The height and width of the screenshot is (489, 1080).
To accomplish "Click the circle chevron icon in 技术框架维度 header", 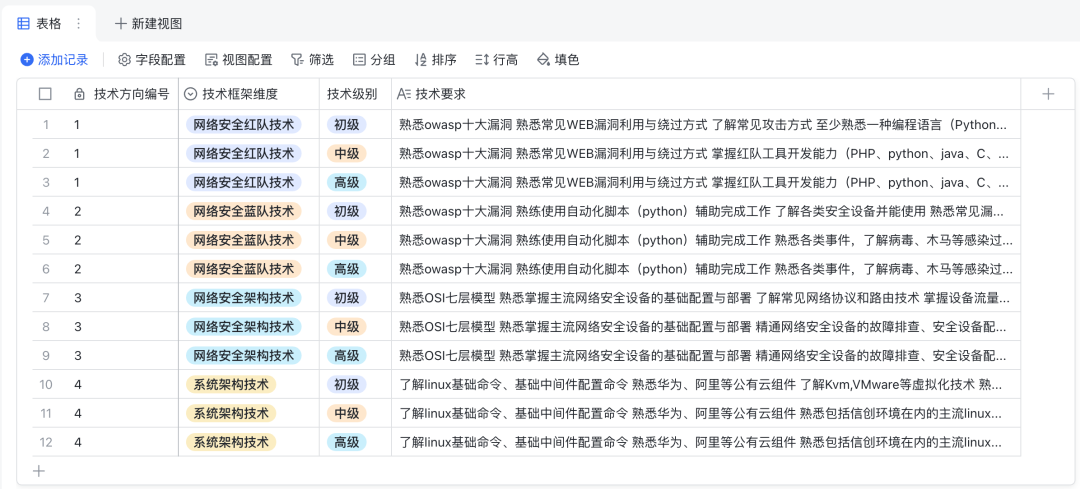I will pos(191,94).
